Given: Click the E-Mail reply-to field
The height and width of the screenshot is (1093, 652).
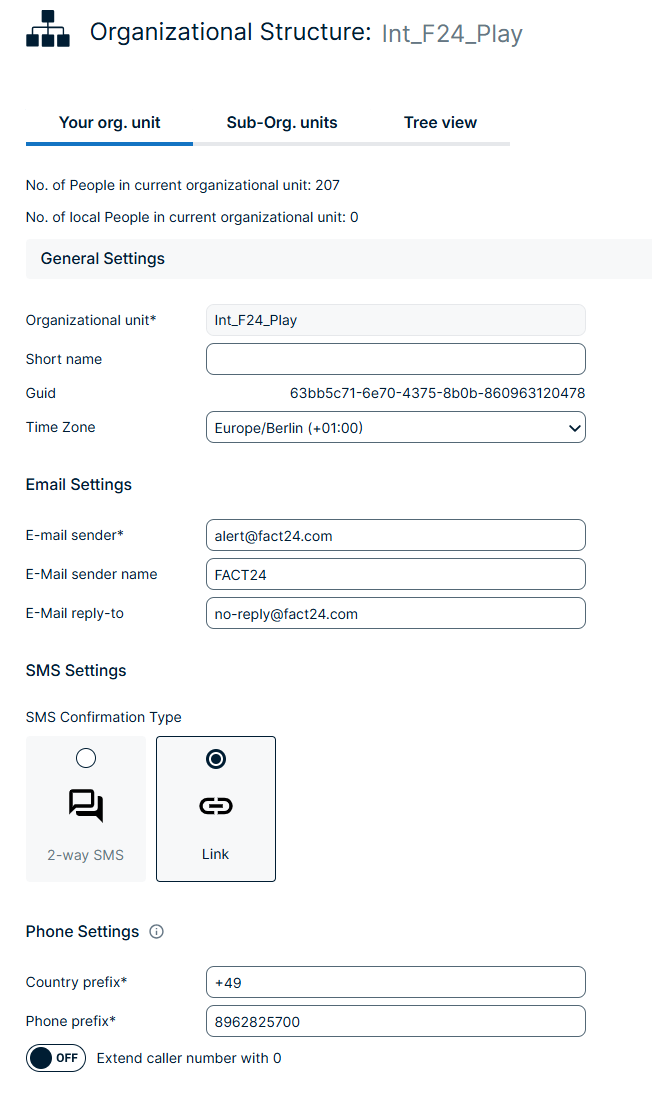Looking at the screenshot, I should (395, 614).
